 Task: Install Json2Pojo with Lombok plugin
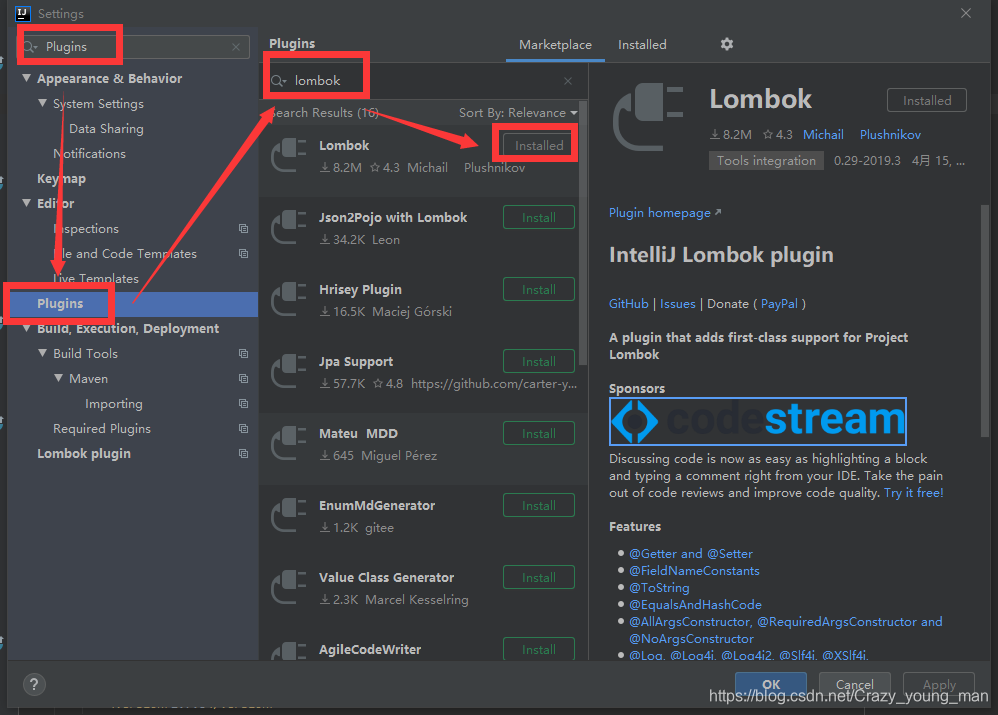coord(538,218)
